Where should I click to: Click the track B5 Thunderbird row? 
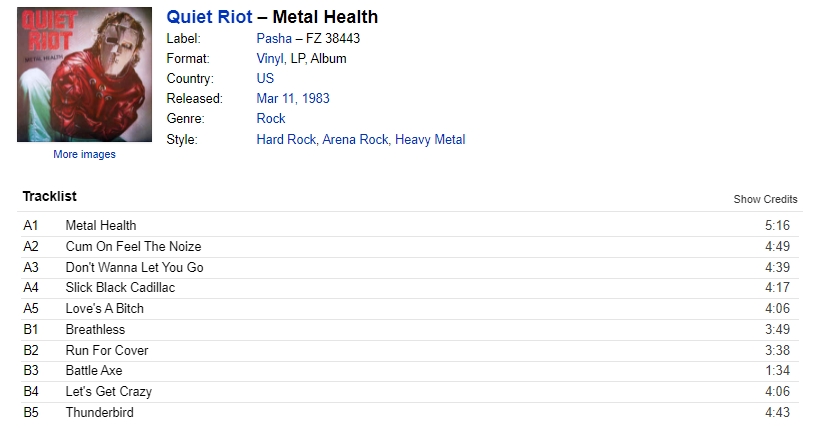410,412
